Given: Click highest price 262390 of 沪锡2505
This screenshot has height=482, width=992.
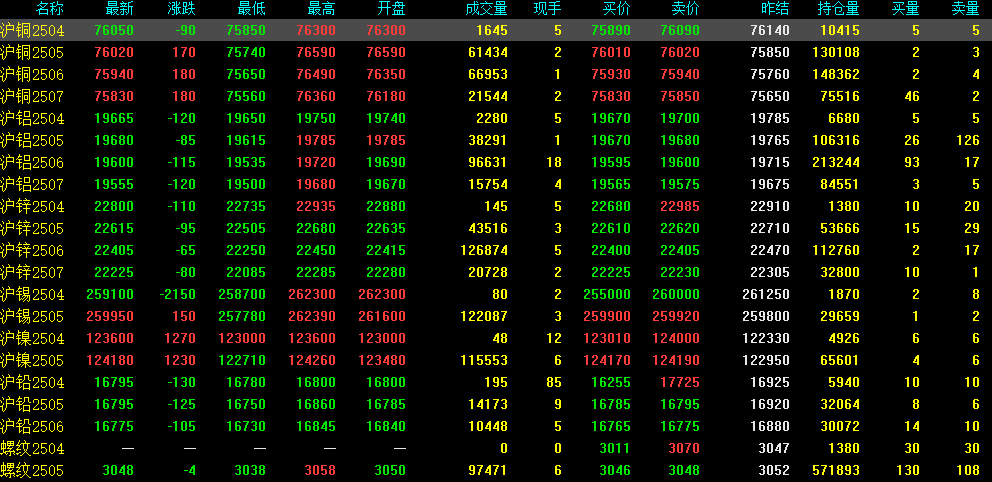Looking at the screenshot, I should [312, 317].
